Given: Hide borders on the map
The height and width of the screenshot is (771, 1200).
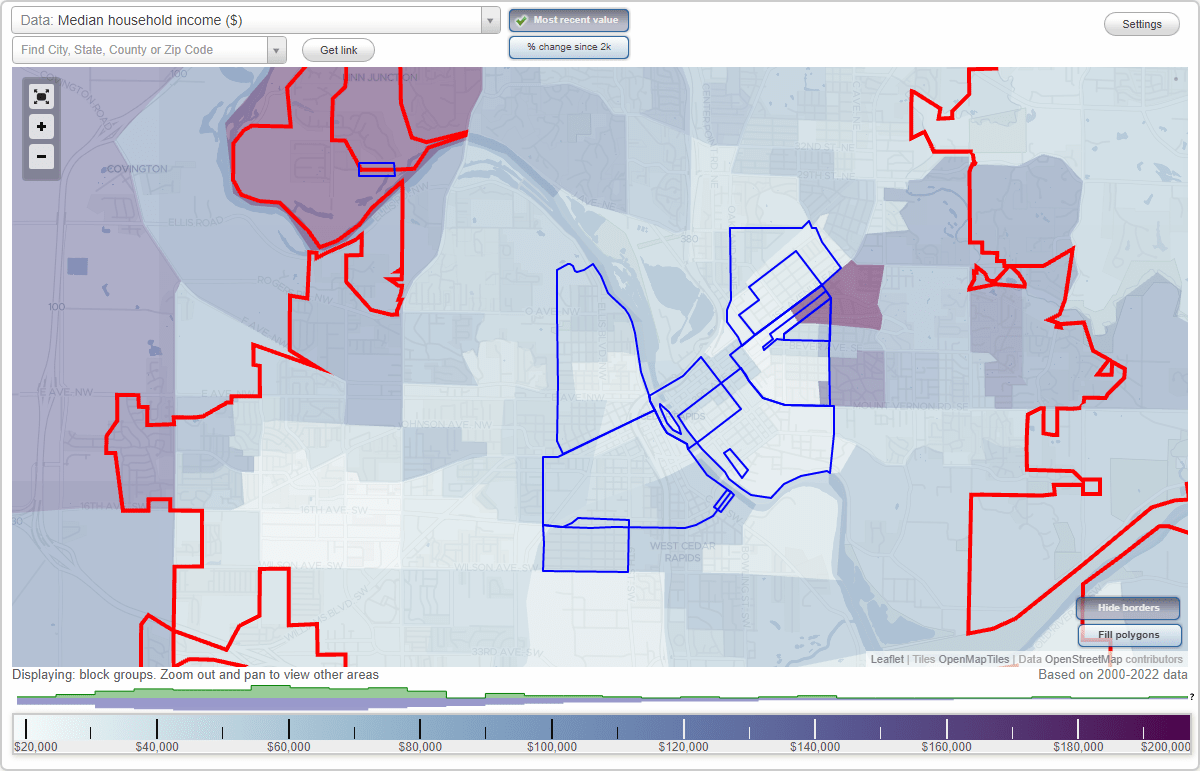Looking at the screenshot, I should coord(1128,607).
